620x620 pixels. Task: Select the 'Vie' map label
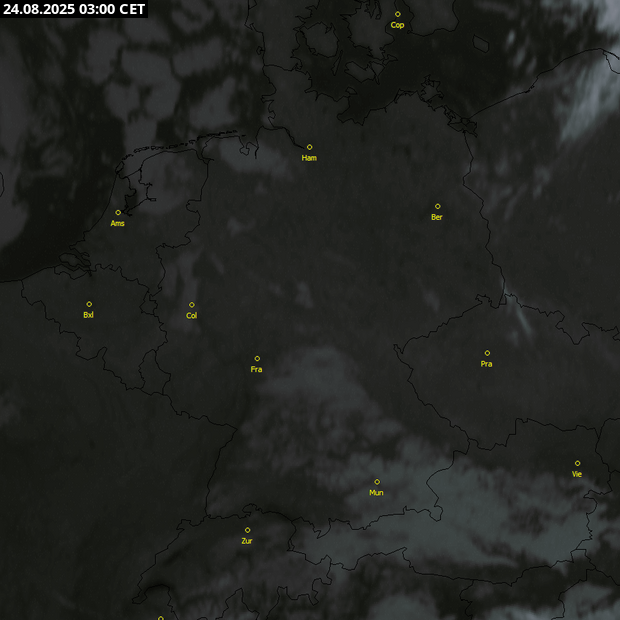point(577,474)
